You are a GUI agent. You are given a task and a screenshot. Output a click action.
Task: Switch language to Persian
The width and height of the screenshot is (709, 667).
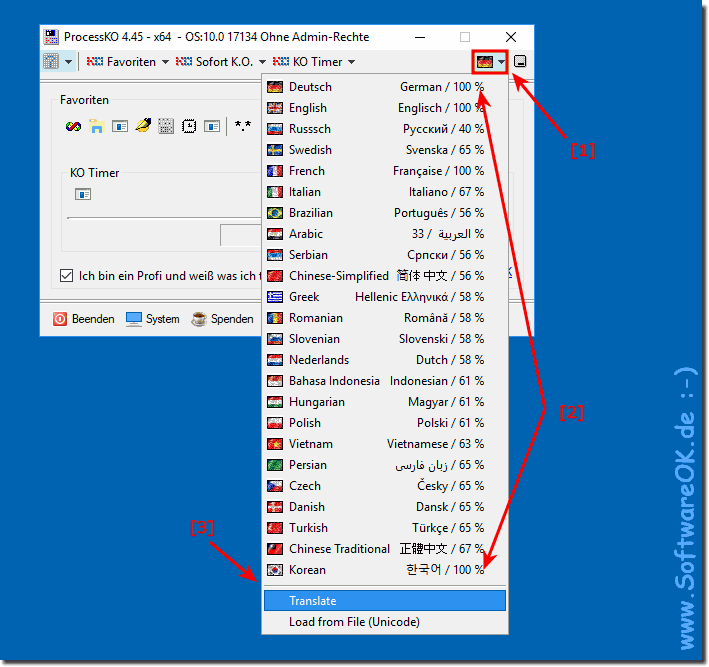point(384,465)
